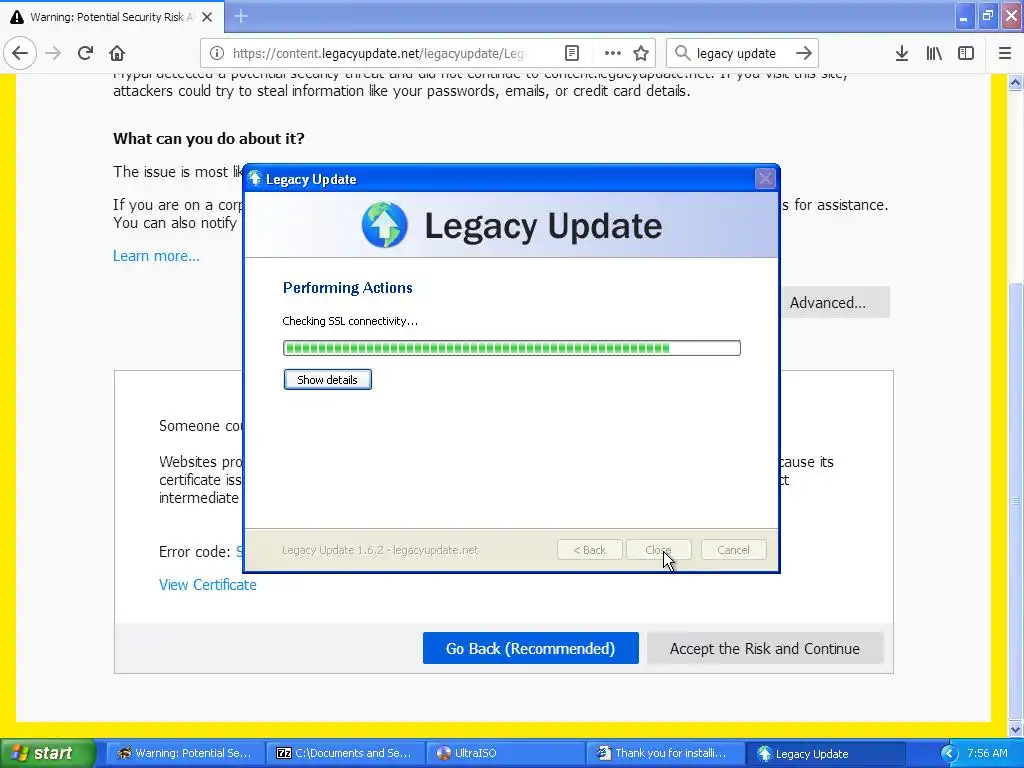Toggle reader view icon
Viewport: 1024px width, 768px height.
point(571,53)
